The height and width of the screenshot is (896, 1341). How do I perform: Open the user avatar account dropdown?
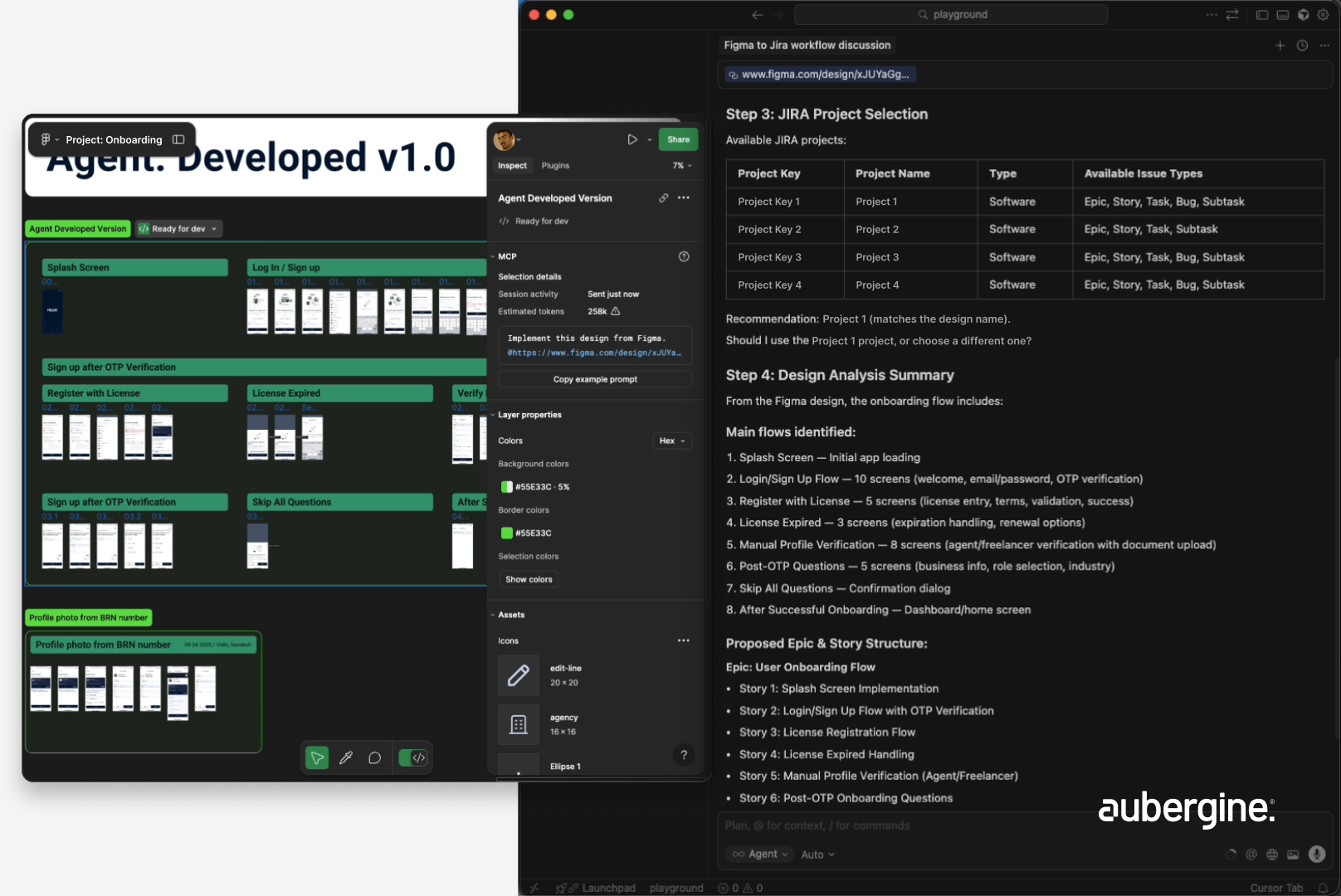point(507,139)
